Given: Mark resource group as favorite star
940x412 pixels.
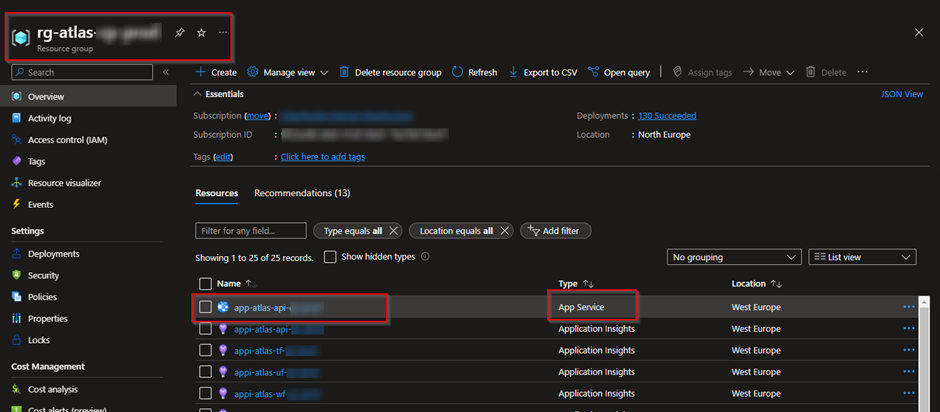Looking at the screenshot, I should 201,33.
